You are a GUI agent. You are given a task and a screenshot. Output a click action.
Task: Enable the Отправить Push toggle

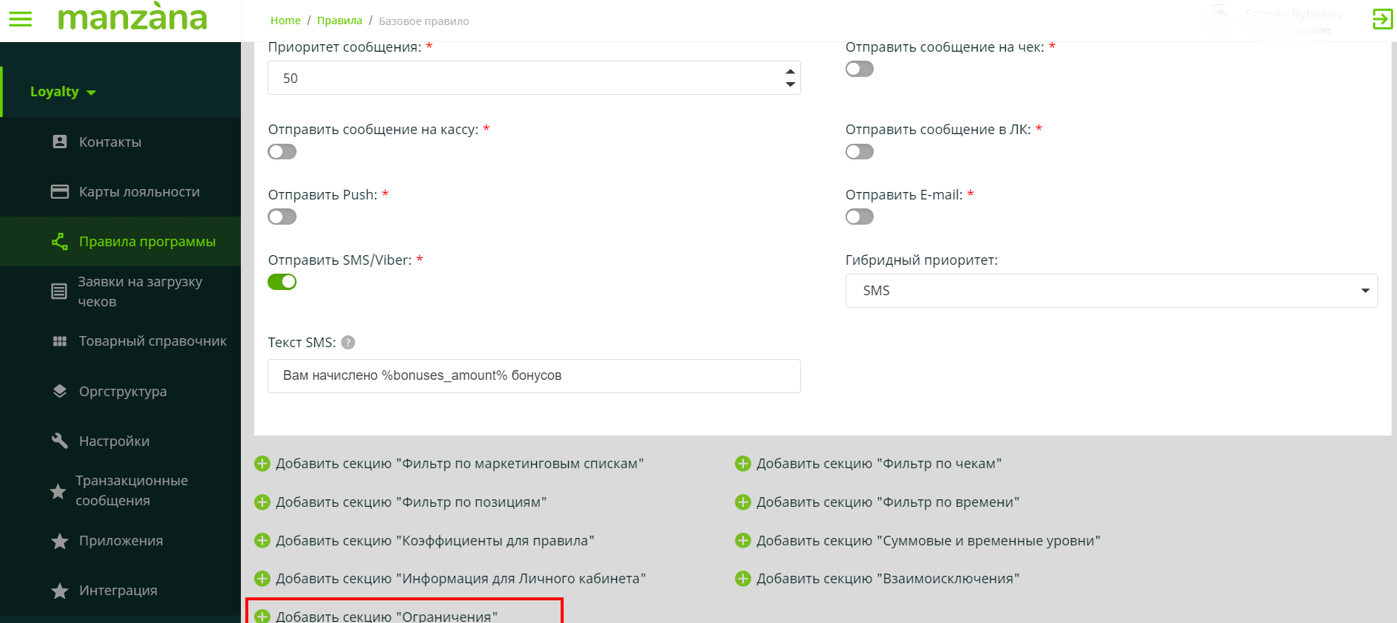coord(282,217)
